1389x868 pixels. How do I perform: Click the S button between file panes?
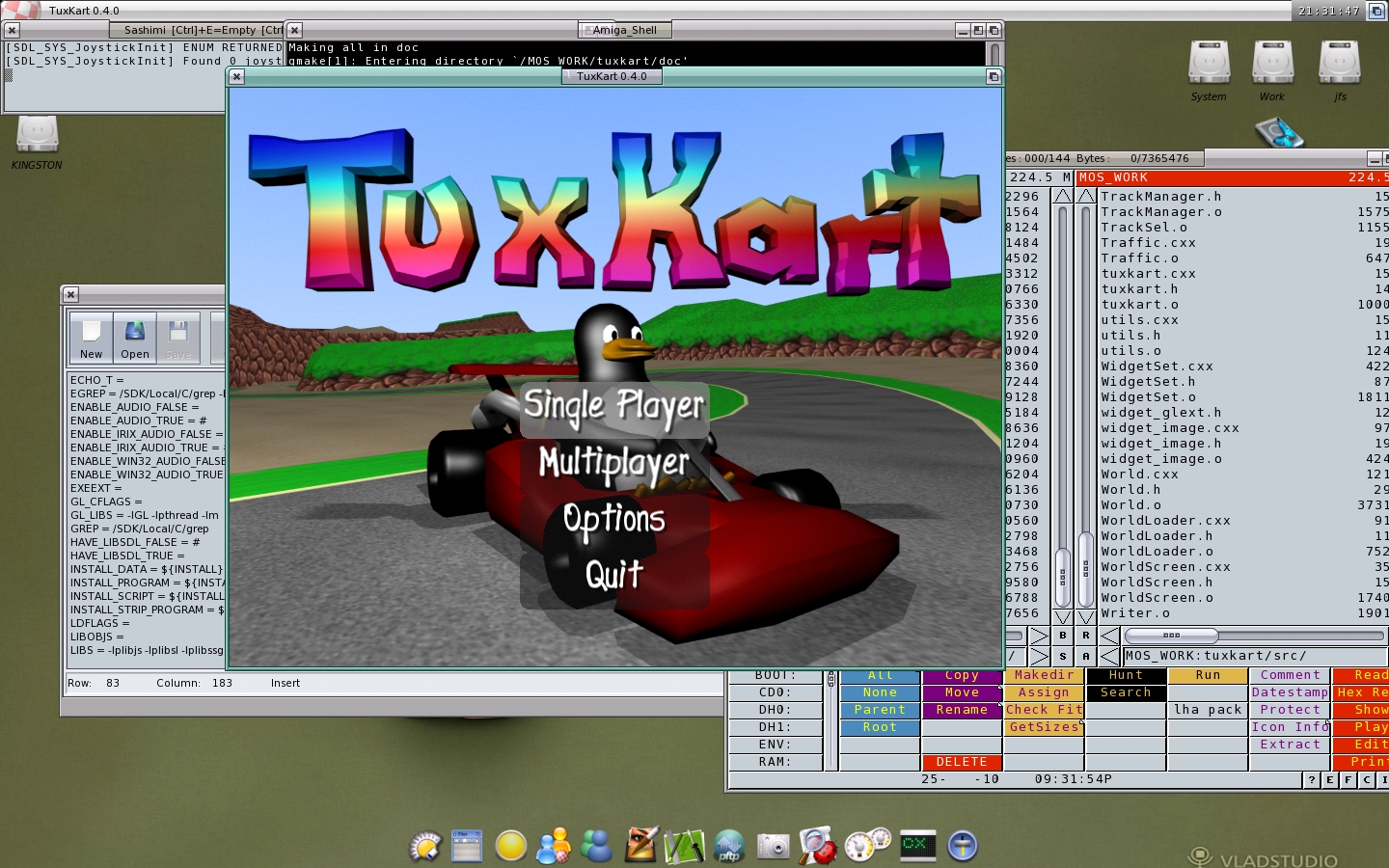[x=1063, y=656]
